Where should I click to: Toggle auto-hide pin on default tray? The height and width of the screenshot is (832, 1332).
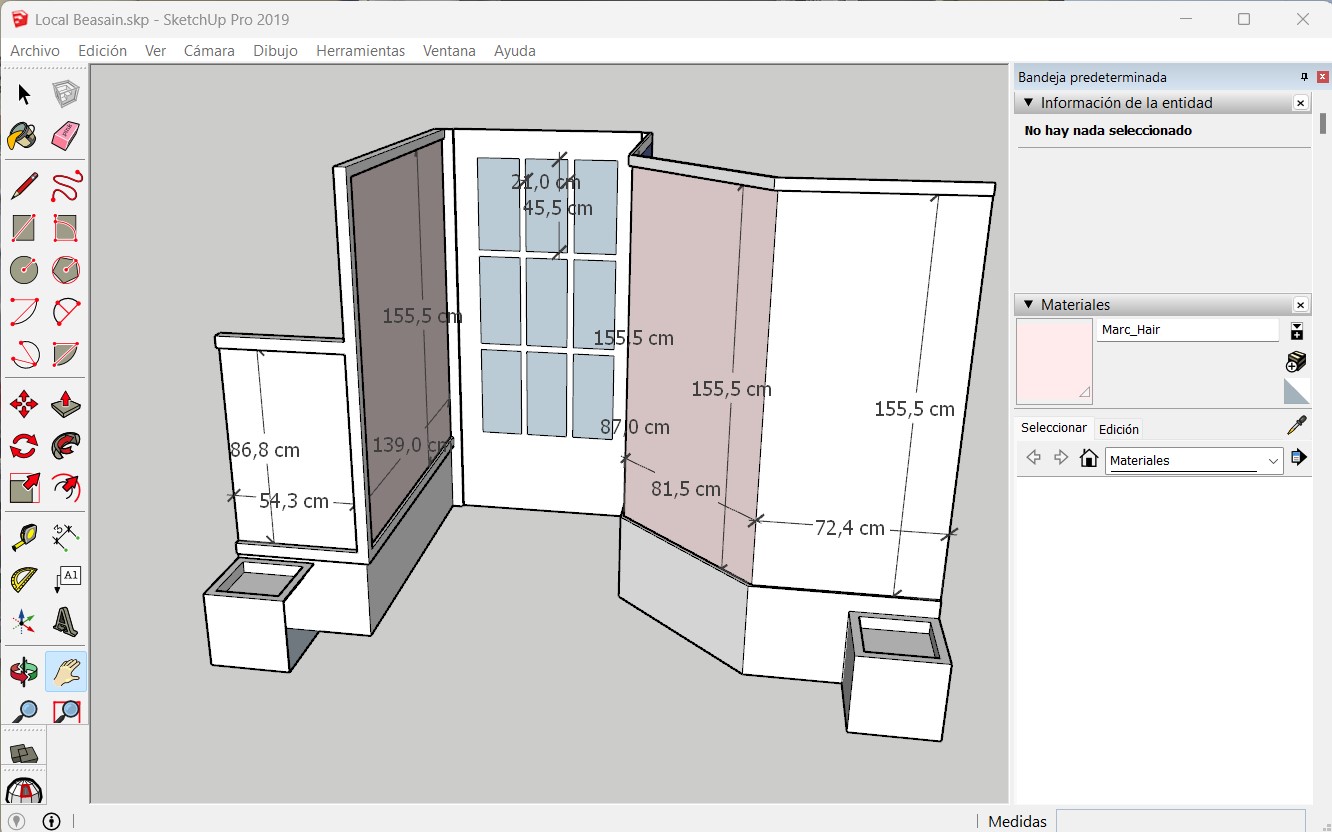coord(1304,77)
